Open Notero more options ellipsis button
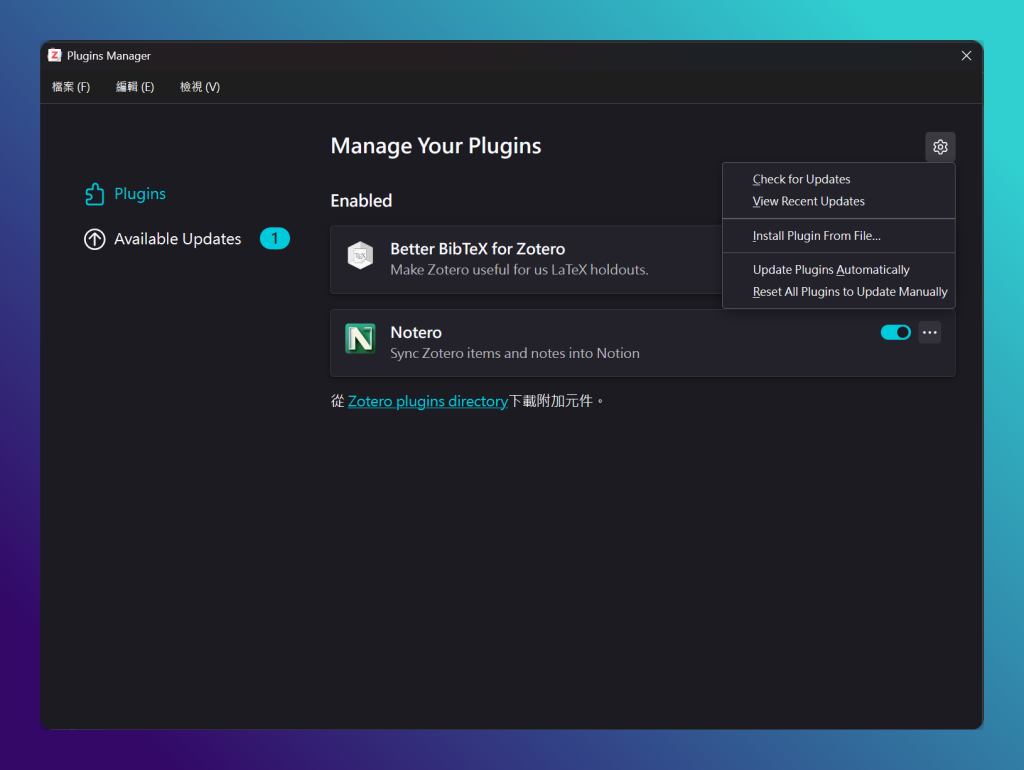This screenshot has height=770, width=1024. coord(929,332)
